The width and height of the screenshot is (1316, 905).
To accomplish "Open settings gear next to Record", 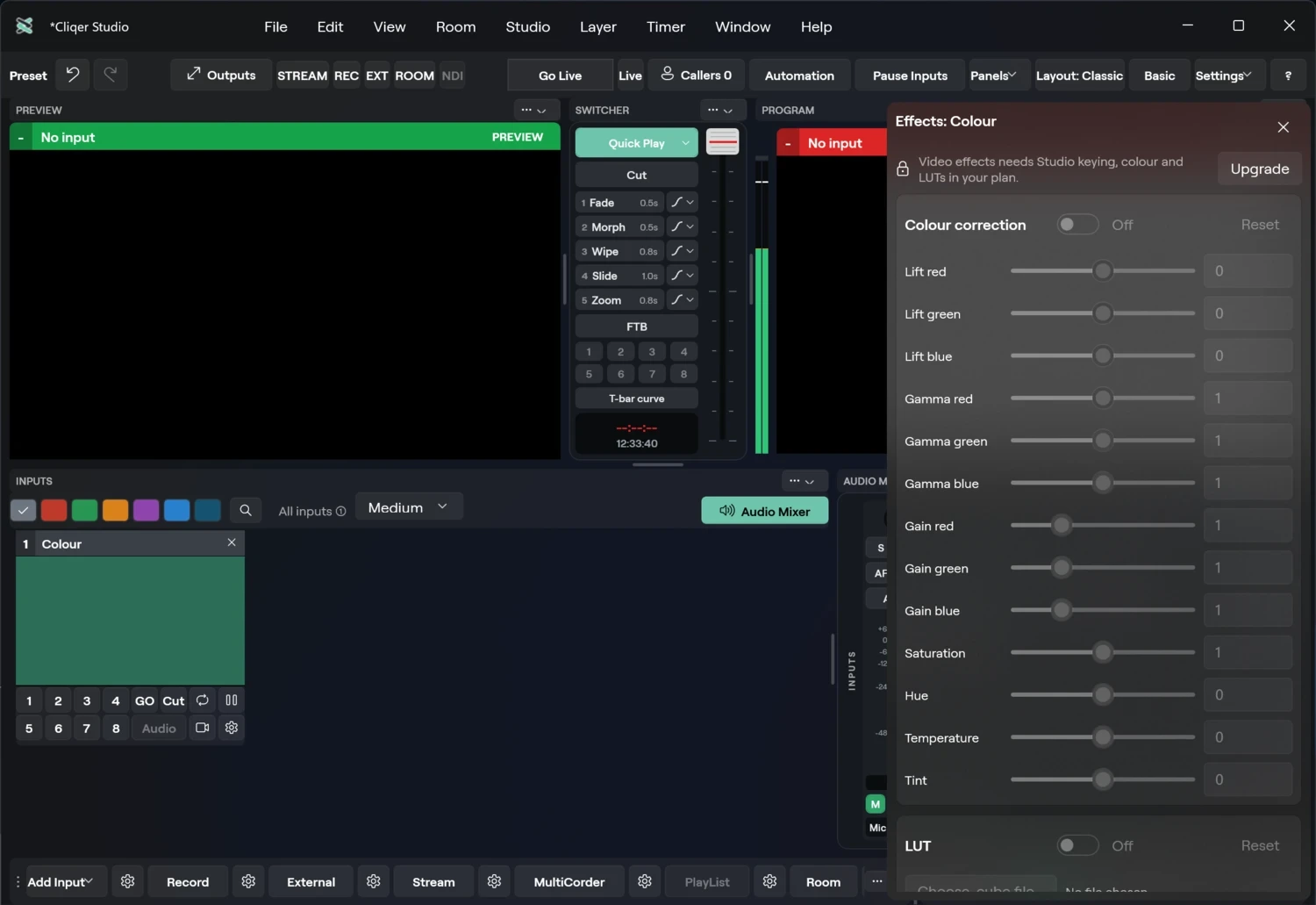I will [x=248, y=881].
